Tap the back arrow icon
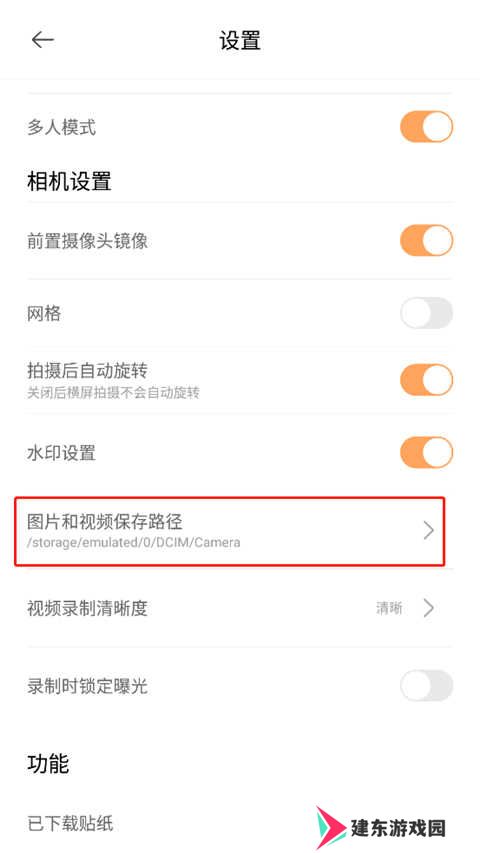480x853 pixels. click(42, 40)
